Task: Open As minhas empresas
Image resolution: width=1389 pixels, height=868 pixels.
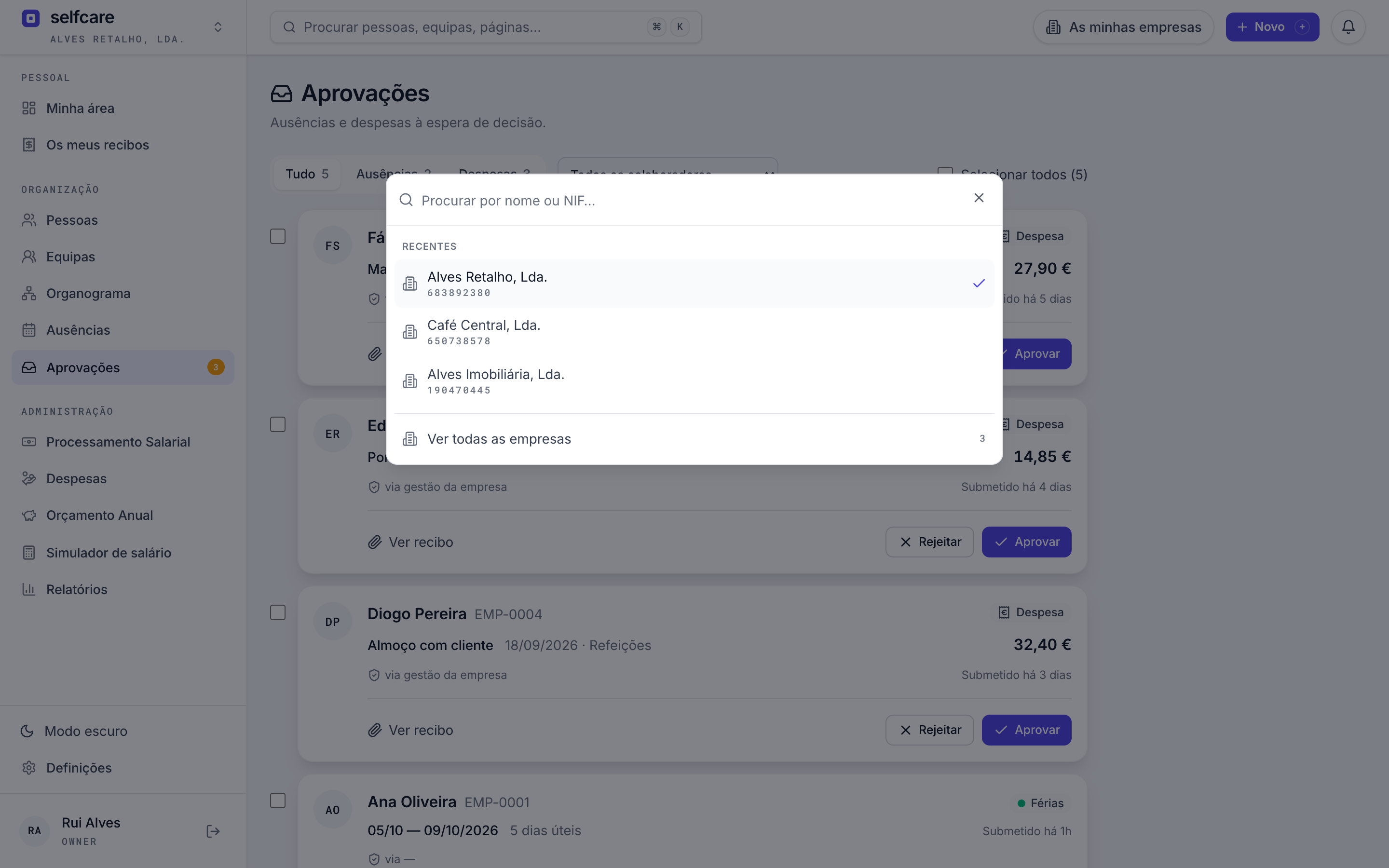Action: pos(1123,27)
